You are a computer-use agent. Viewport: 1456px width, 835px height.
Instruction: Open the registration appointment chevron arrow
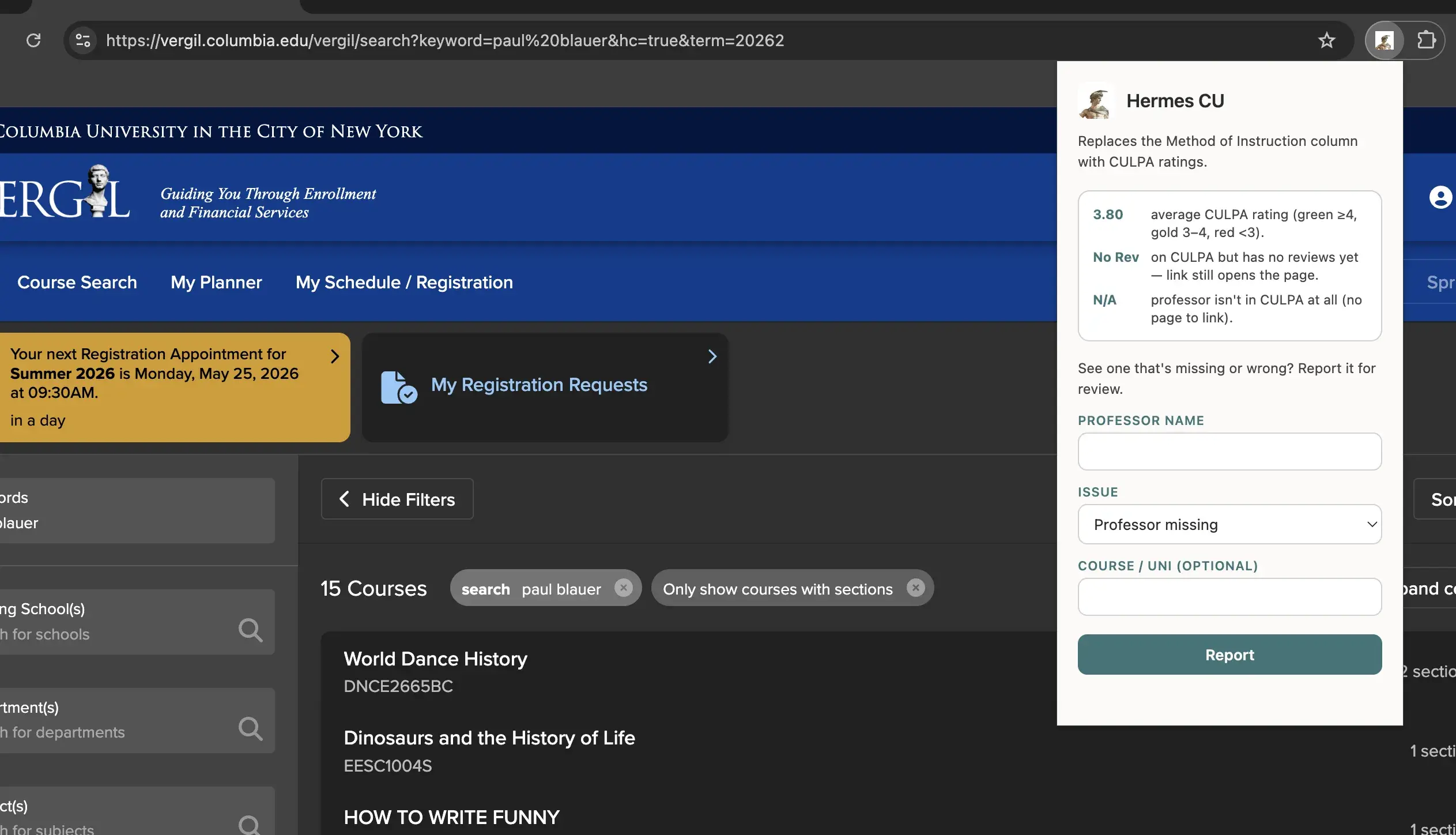tap(334, 356)
